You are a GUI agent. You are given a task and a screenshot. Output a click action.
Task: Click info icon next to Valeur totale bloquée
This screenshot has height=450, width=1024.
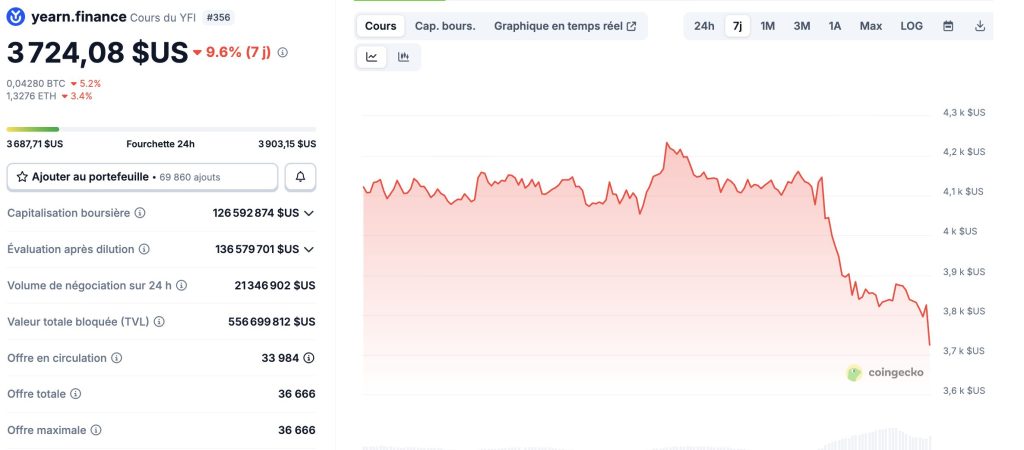159,322
